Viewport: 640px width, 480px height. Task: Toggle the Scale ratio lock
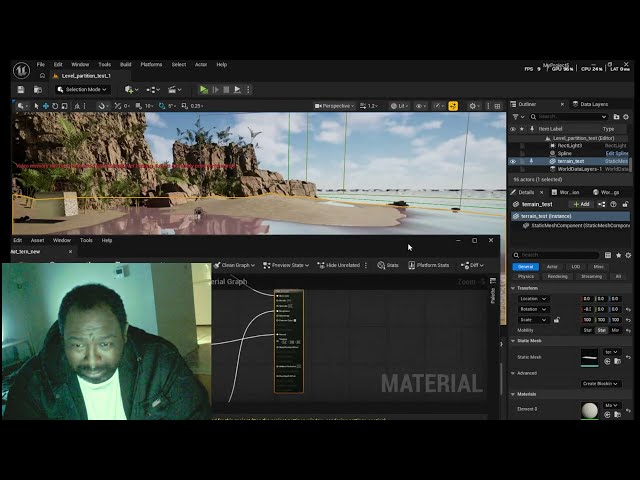(556, 320)
